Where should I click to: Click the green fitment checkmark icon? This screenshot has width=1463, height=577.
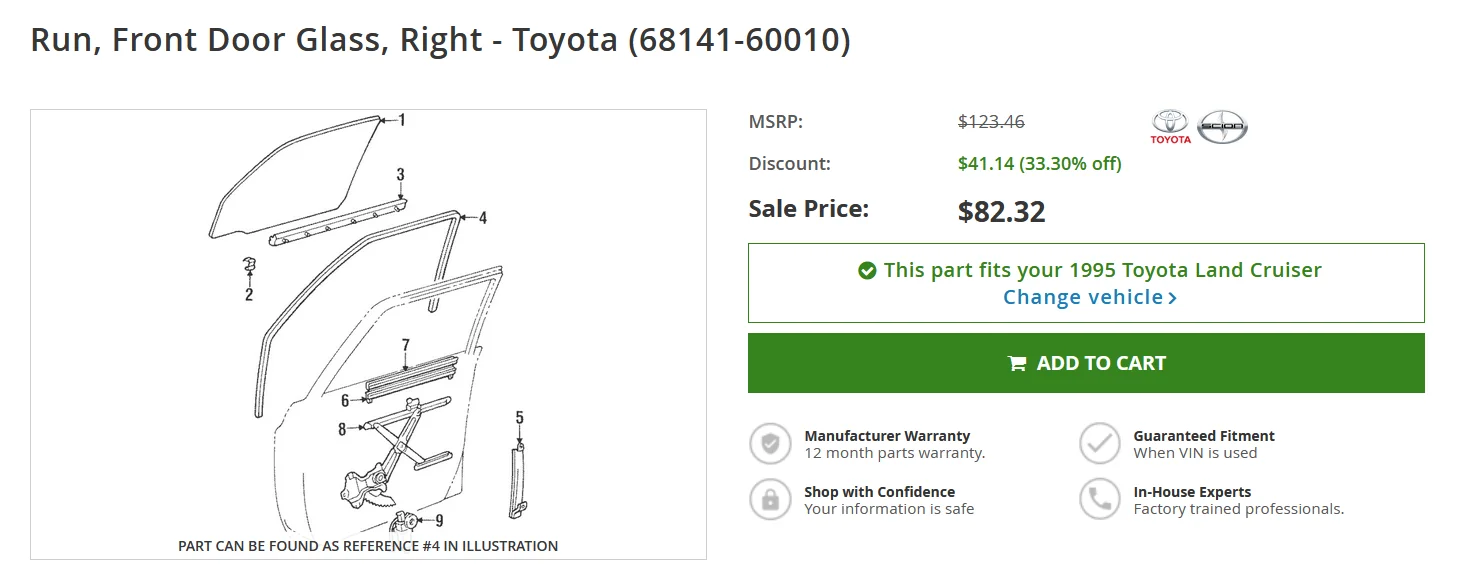click(867, 270)
